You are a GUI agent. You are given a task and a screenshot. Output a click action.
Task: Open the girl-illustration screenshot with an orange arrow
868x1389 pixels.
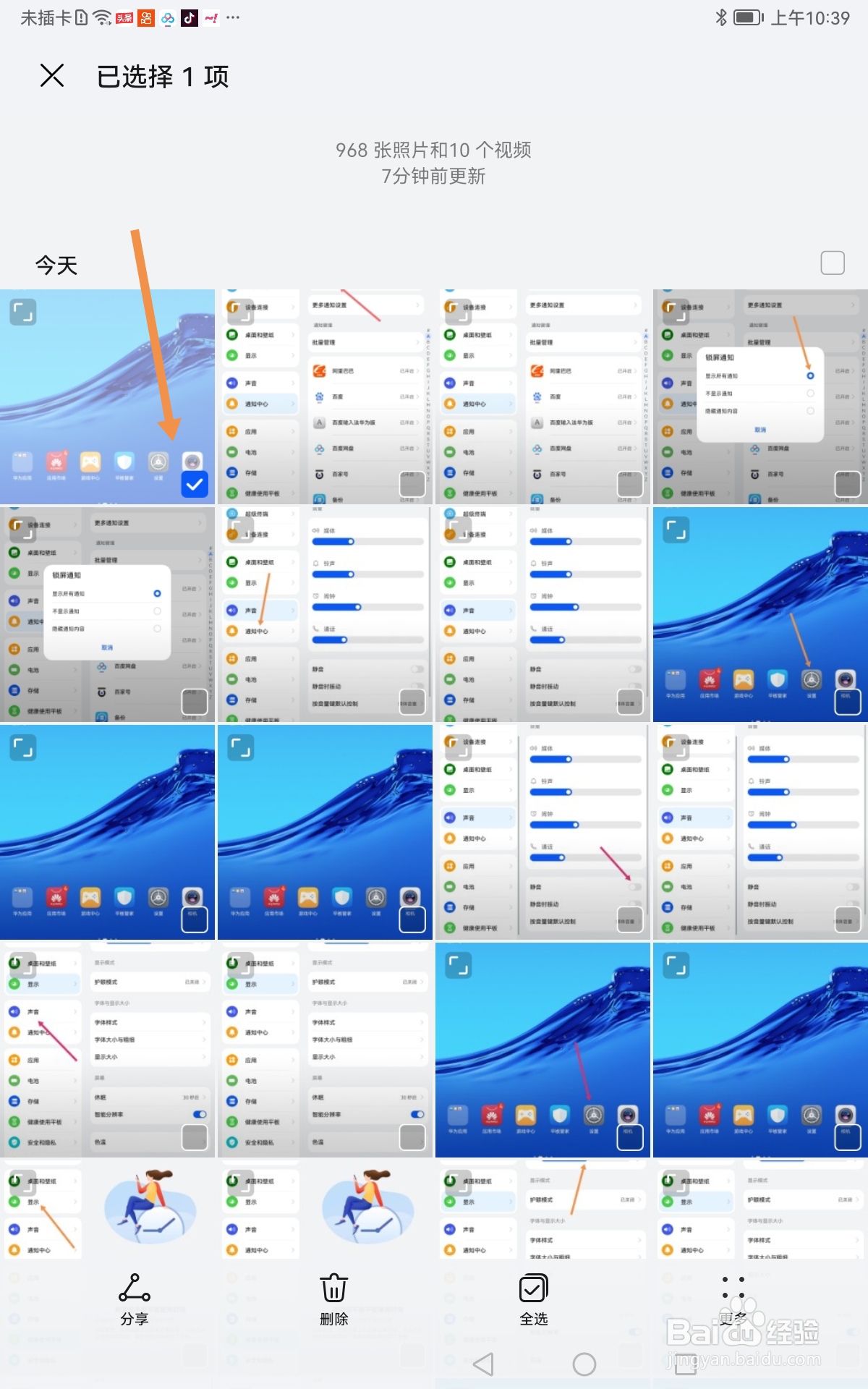pos(107,1210)
